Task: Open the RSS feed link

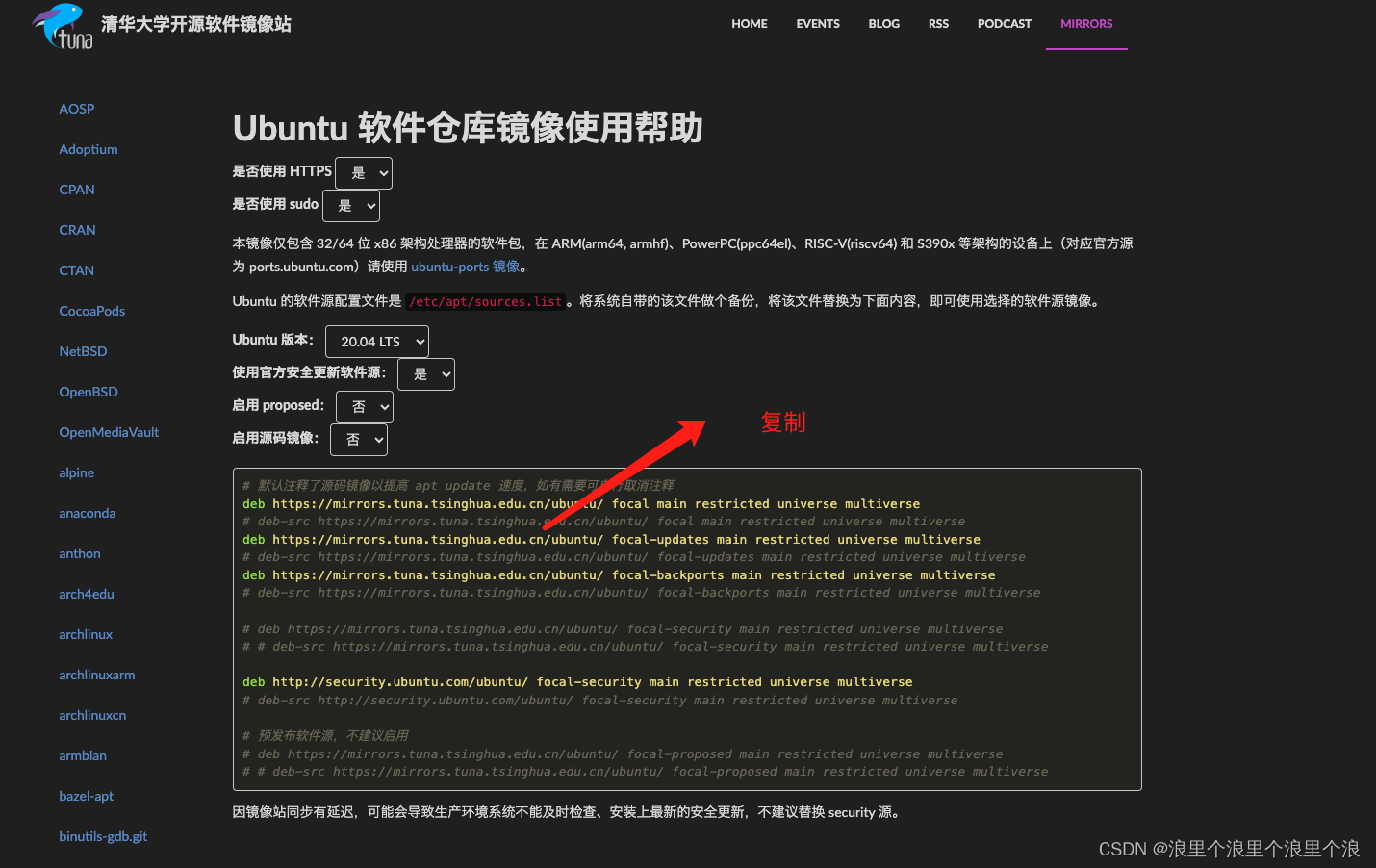Action: point(938,24)
